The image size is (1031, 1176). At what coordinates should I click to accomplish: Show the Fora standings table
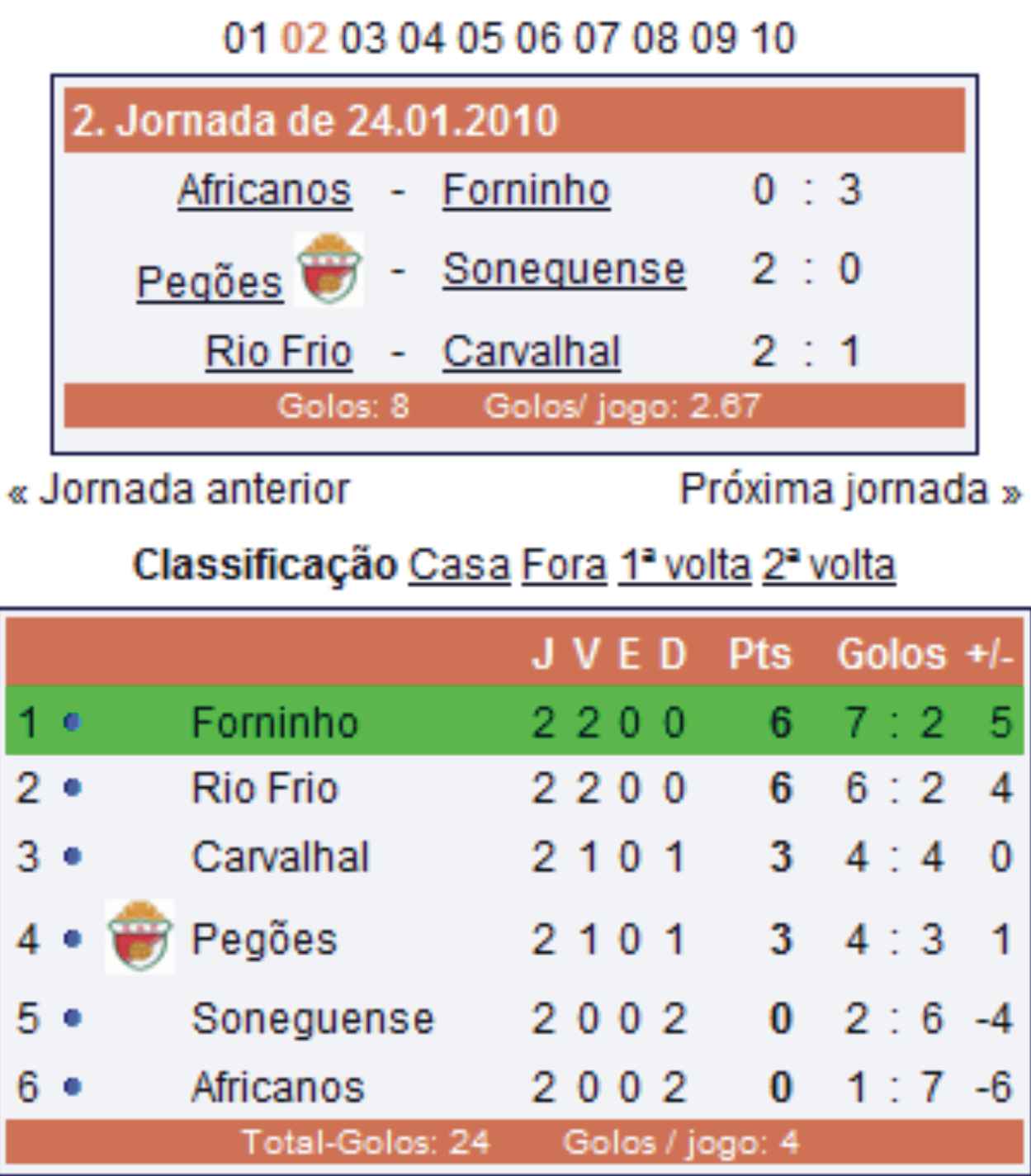click(x=564, y=566)
